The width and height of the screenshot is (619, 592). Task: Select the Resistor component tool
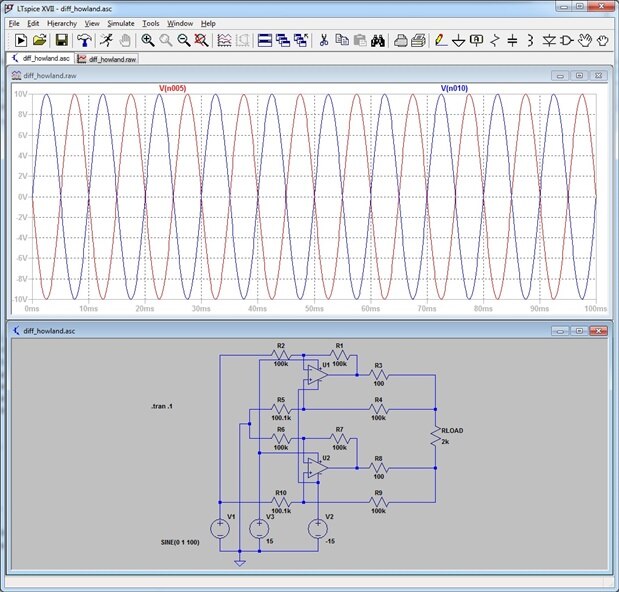(x=494, y=40)
